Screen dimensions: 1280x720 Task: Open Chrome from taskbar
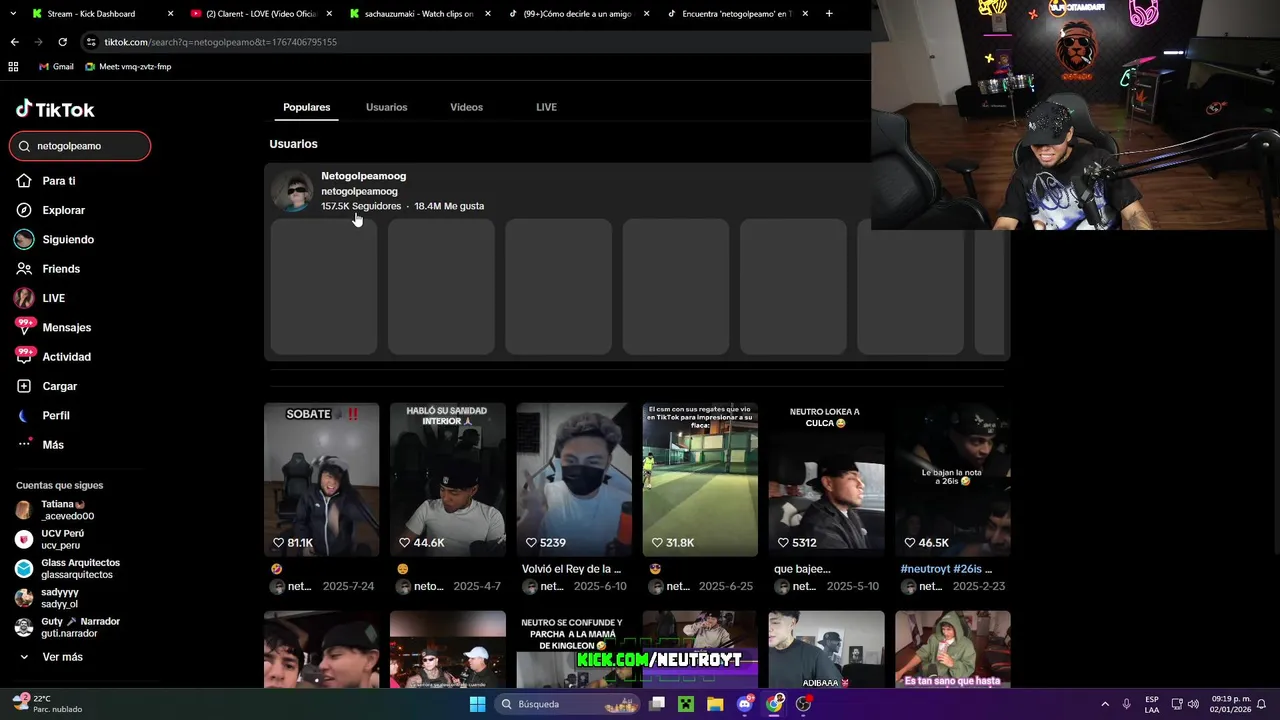click(x=774, y=704)
